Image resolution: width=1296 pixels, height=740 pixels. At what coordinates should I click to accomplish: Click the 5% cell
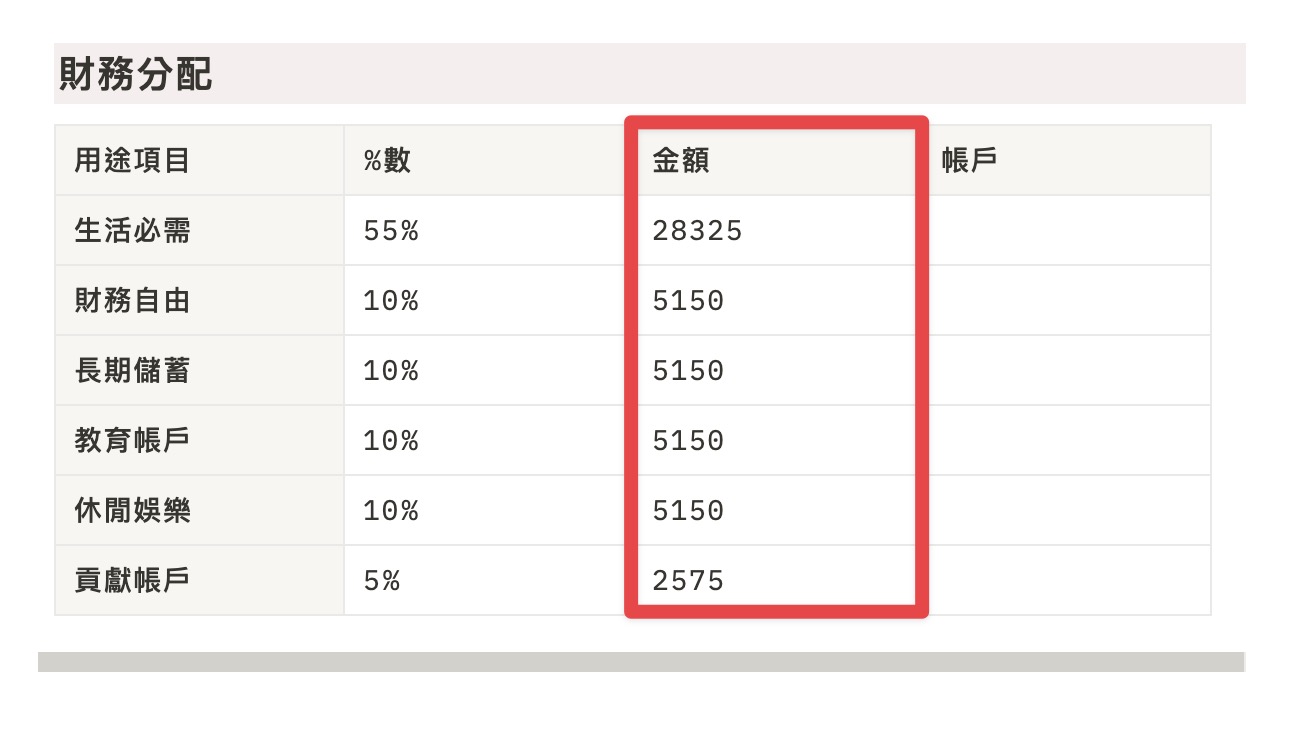click(488, 580)
